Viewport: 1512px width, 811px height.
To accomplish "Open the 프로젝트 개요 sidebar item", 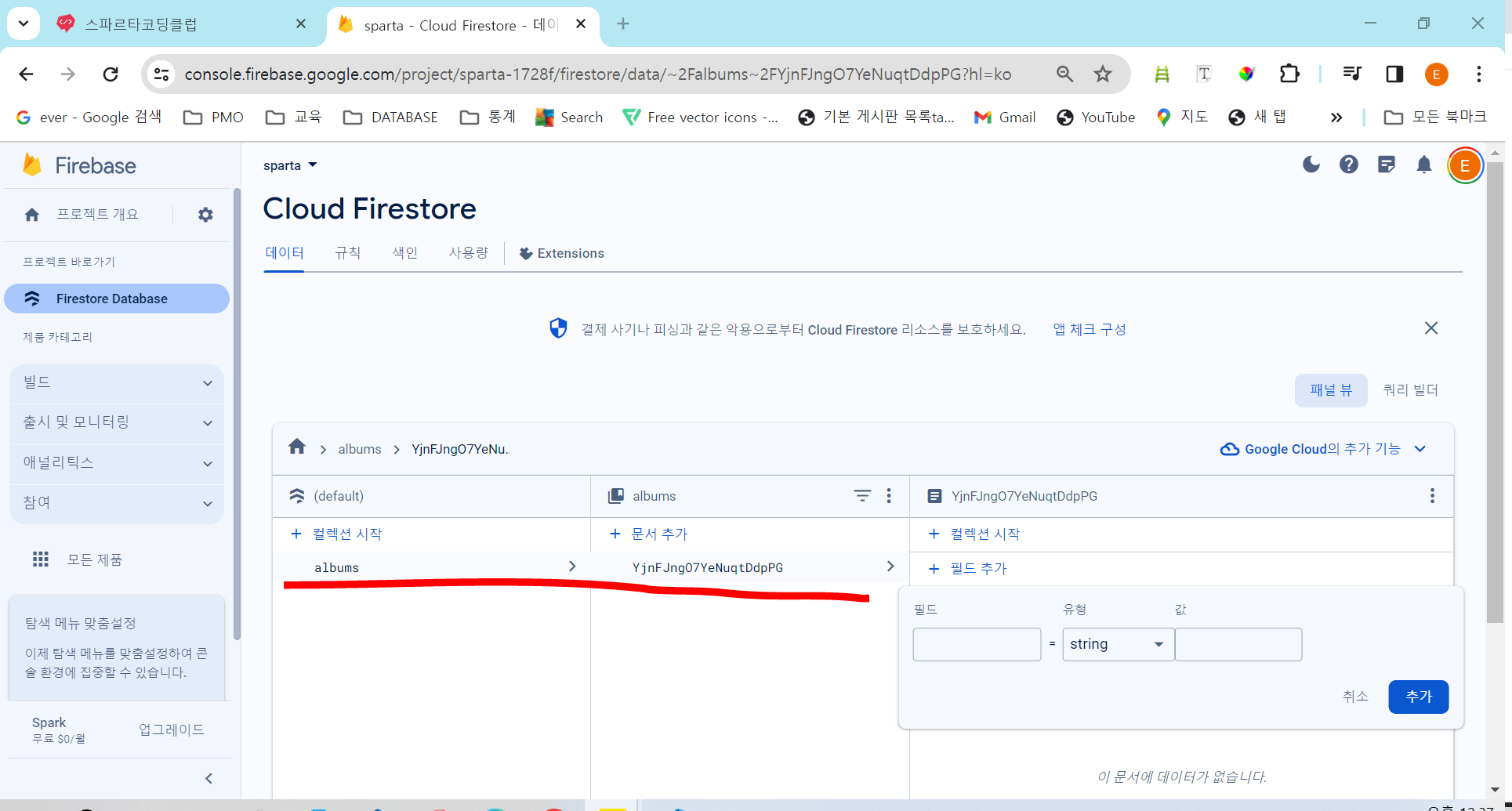I will [97, 215].
